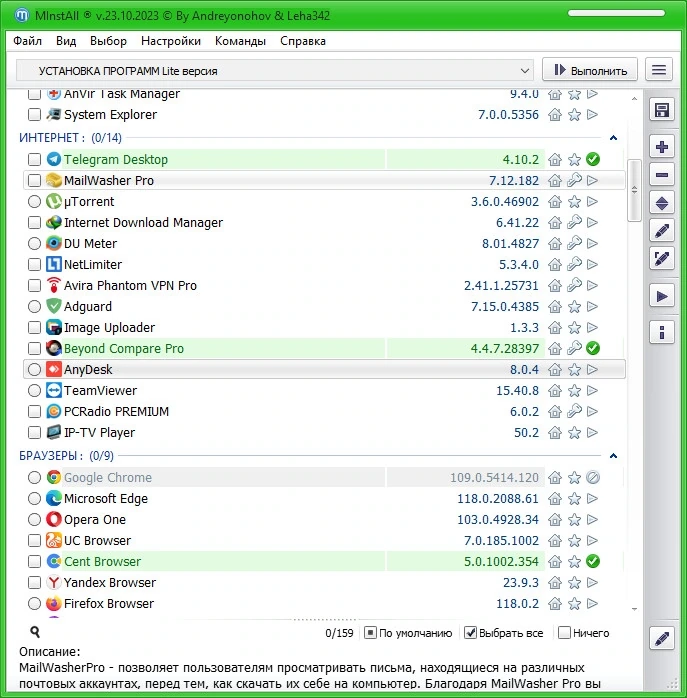The image size is (687, 698).
Task: Open the Выбор menu
Action: pyautogui.click(x=108, y=41)
